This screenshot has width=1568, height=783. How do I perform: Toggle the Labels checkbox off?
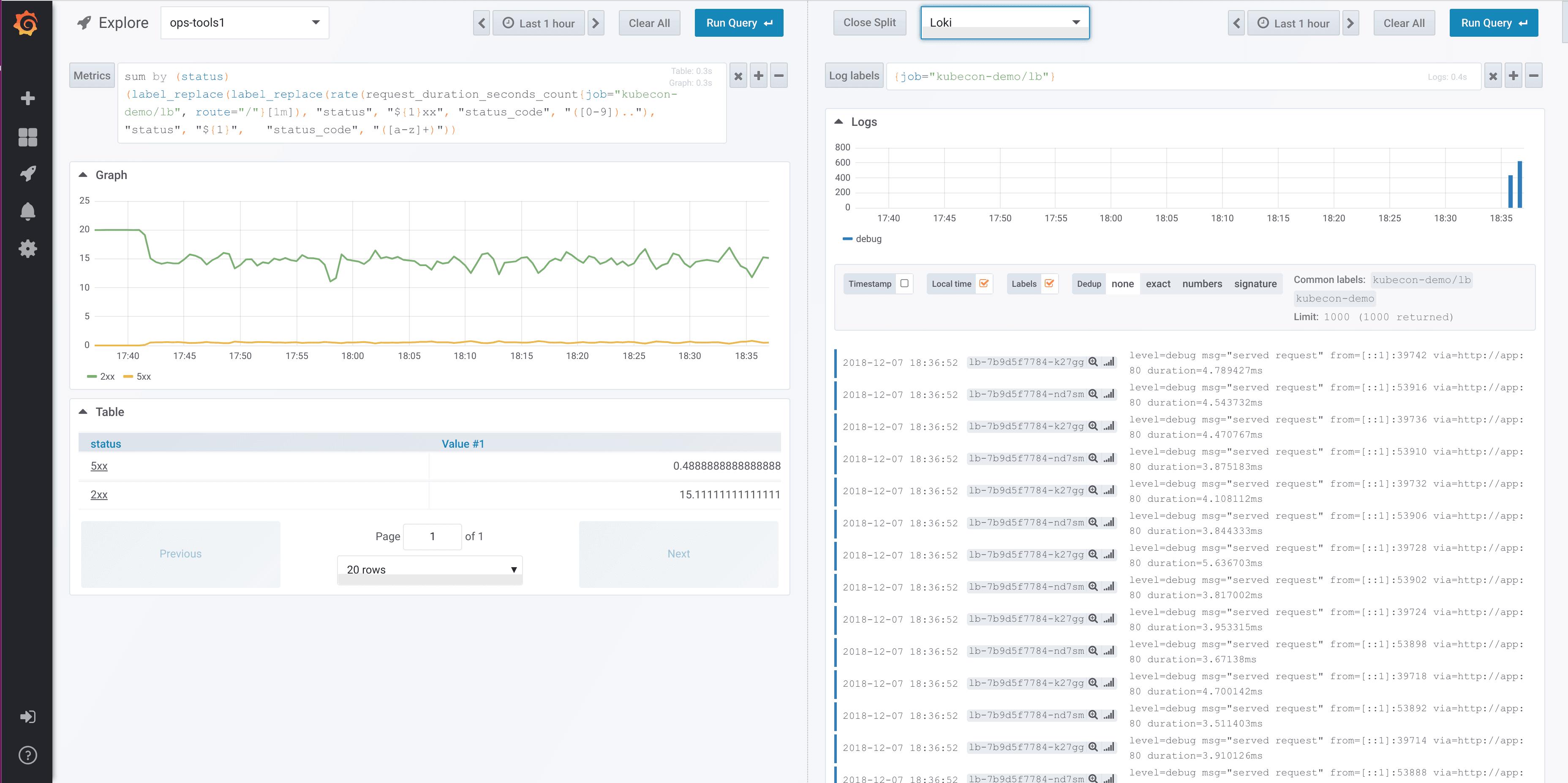pyautogui.click(x=1049, y=283)
